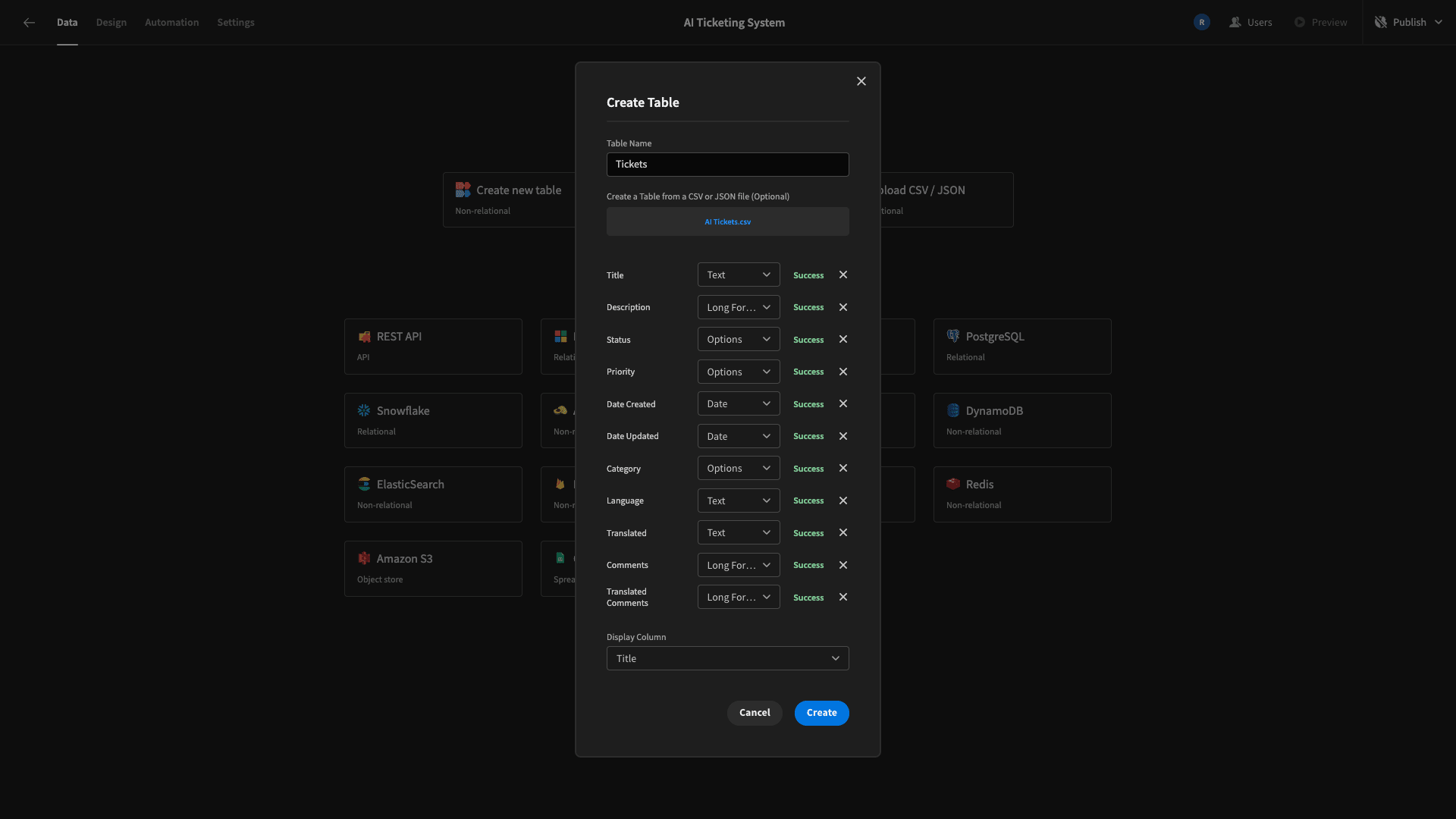Click the AI Tickets.csv file link
This screenshot has width=1456, height=819.
pyautogui.click(x=727, y=222)
